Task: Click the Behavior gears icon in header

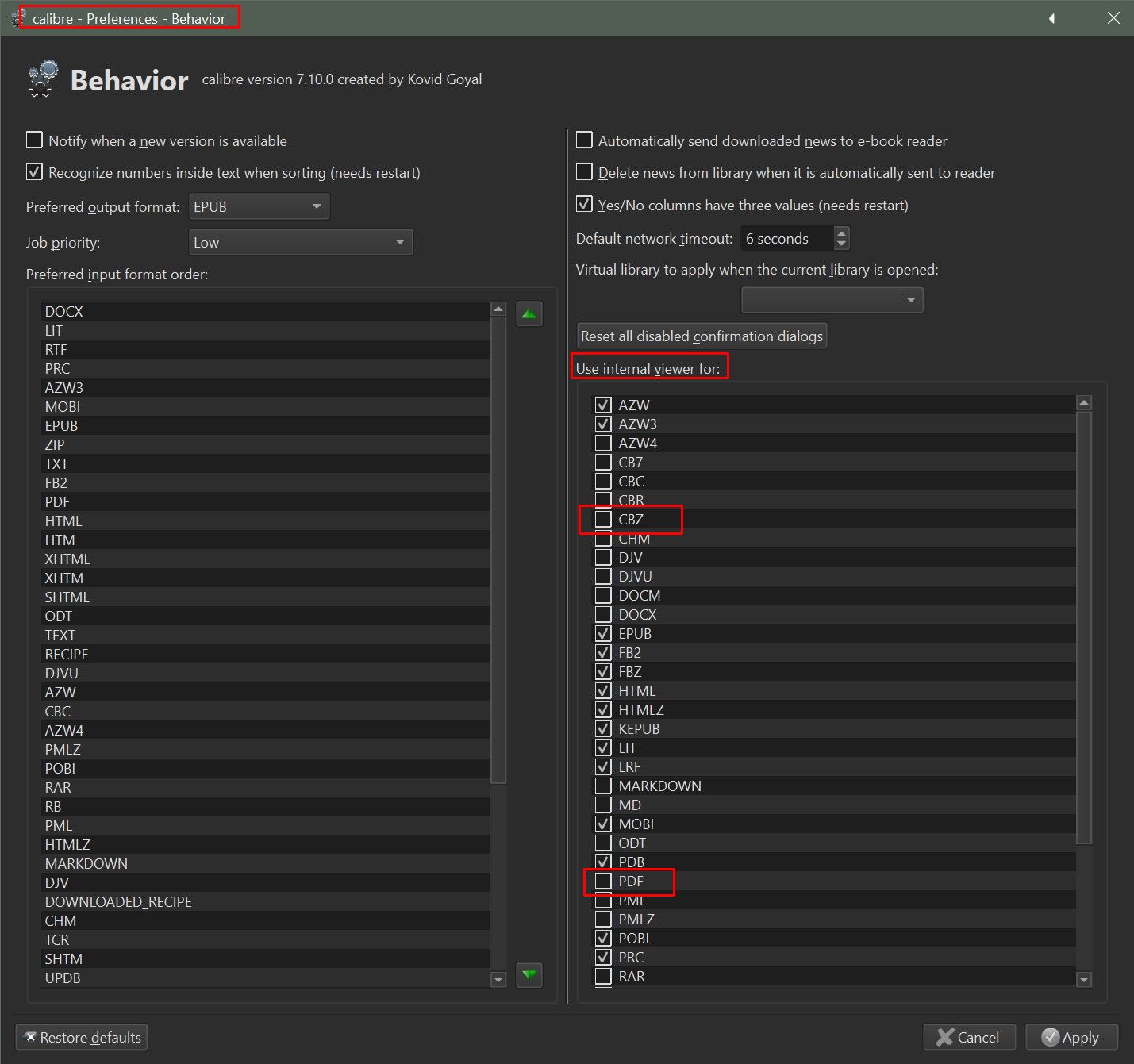Action: point(43,79)
